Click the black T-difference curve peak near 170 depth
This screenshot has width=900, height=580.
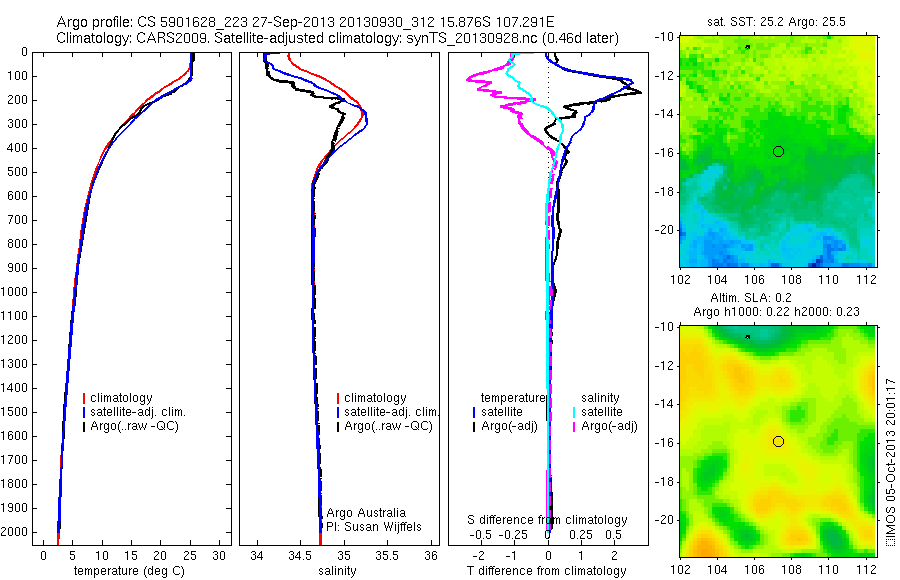(638, 92)
